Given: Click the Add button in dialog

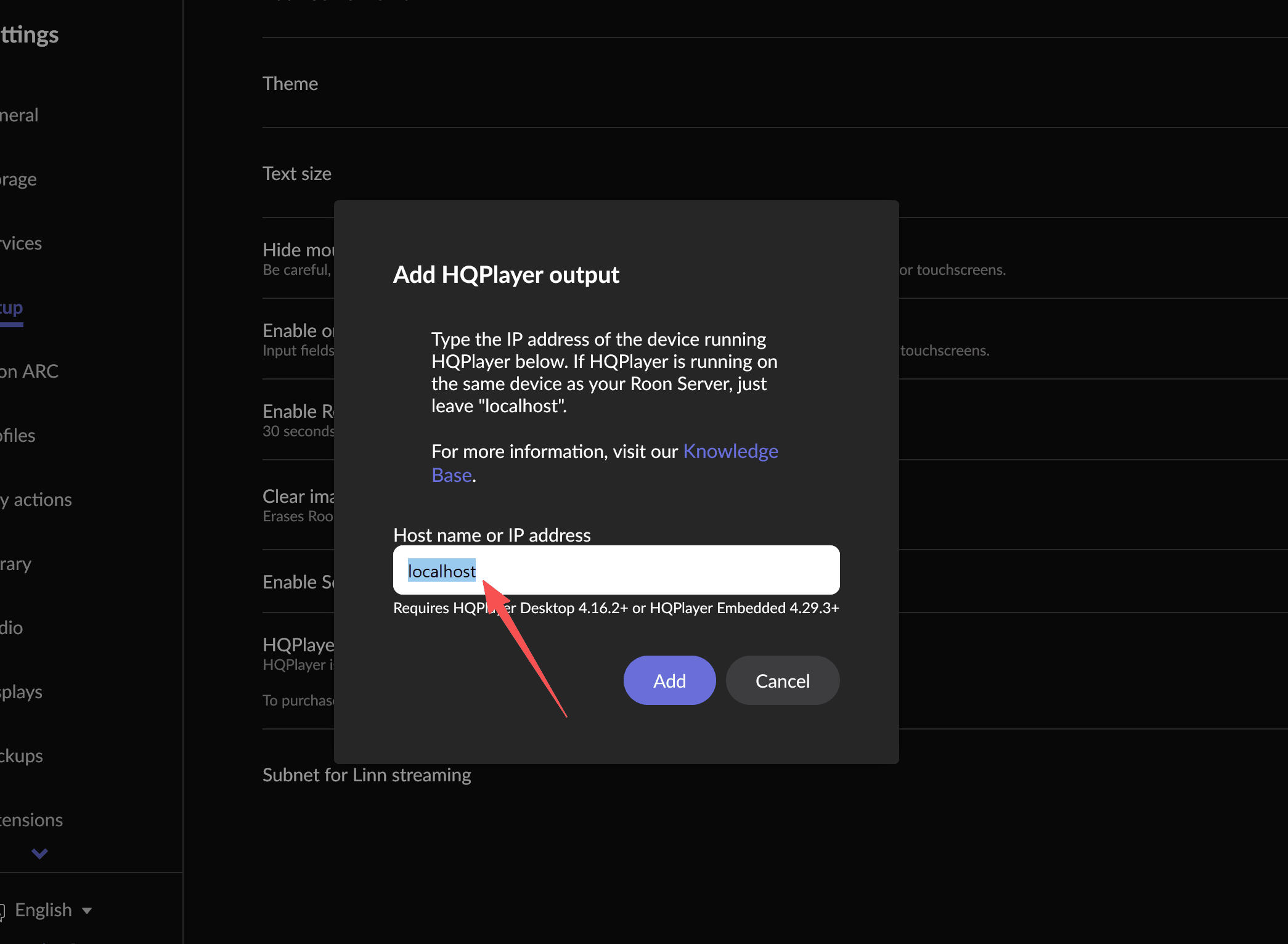Looking at the screenshot, I should [669, 680].
